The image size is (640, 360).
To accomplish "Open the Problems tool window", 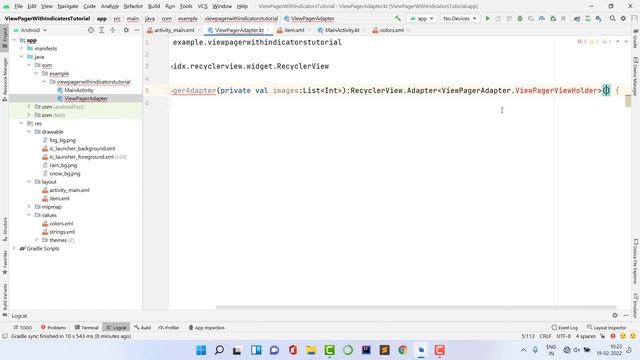I will point(53,327).
